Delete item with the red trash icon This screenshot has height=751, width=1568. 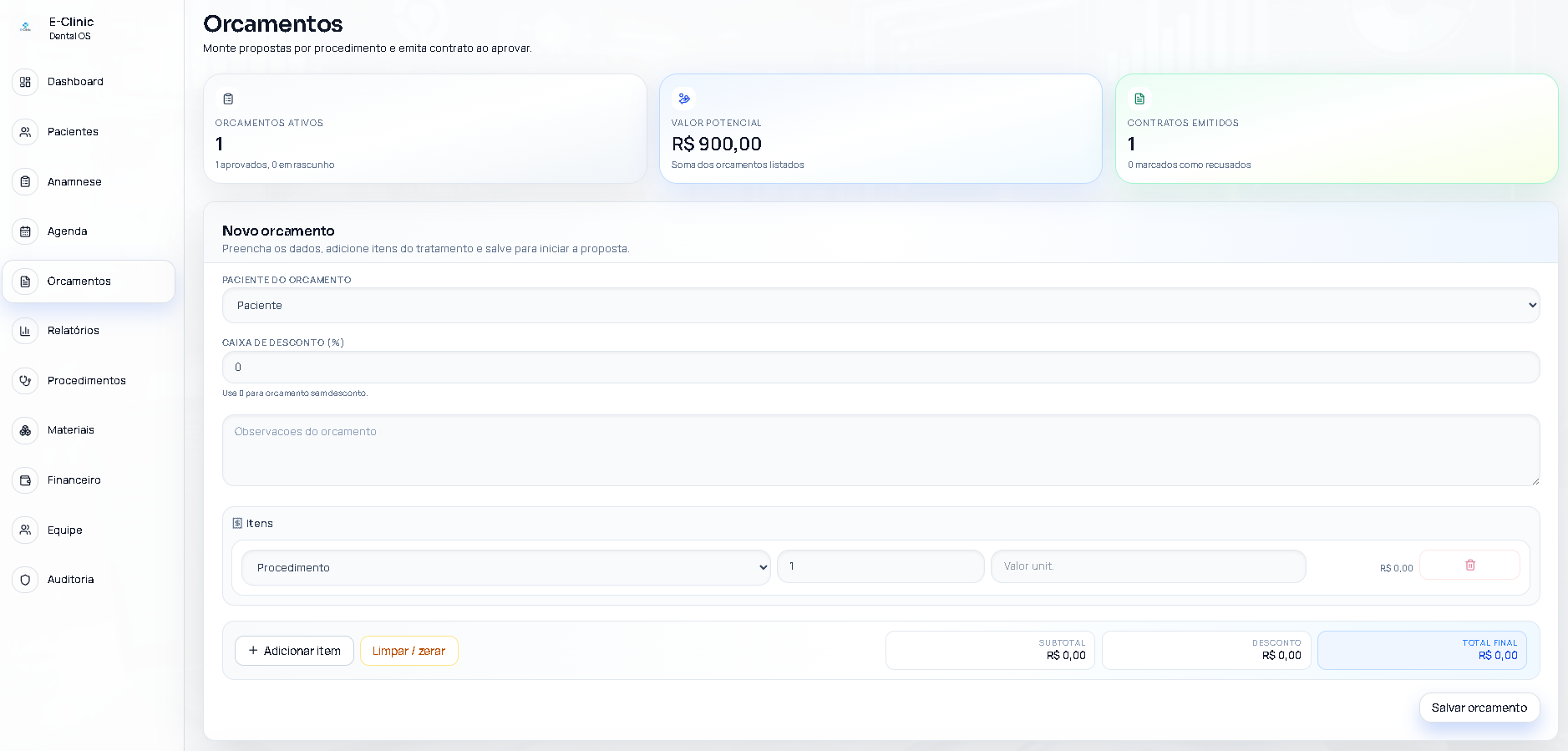click(x=1469, y=565)
